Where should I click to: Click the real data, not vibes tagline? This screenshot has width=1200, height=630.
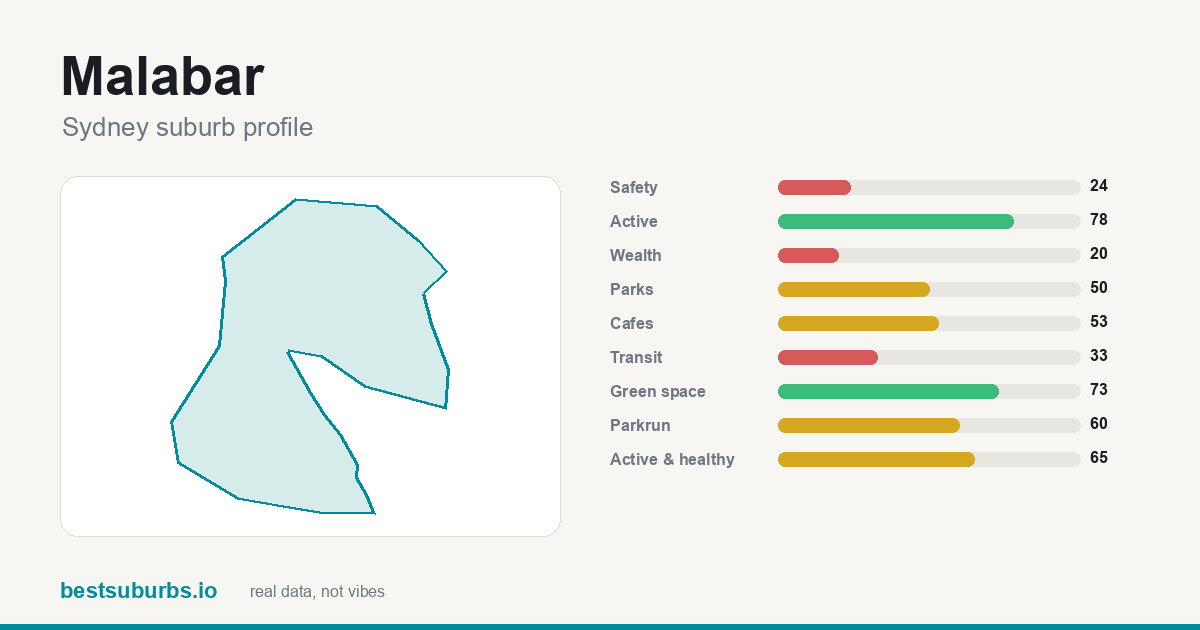pyautogui.click(x=317, y=592)
